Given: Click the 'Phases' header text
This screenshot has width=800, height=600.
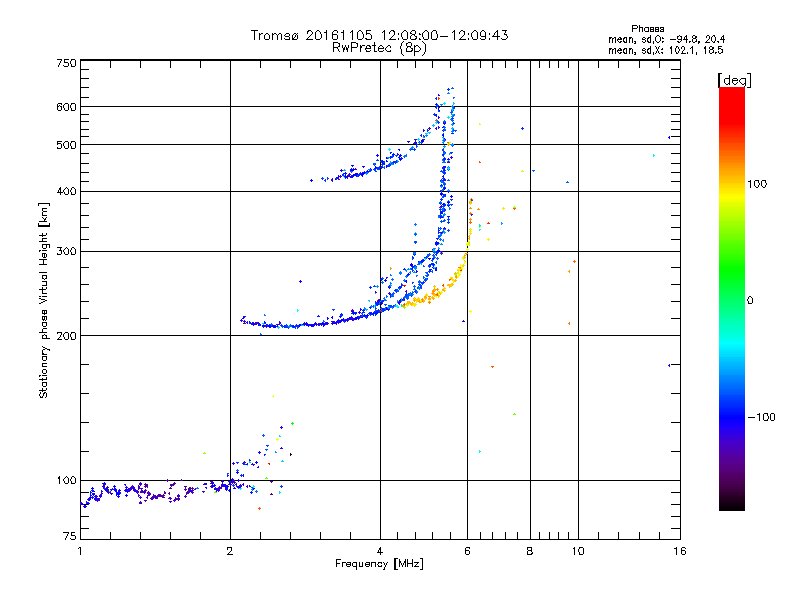Looking at the screenshot, I should pos(647,29).
